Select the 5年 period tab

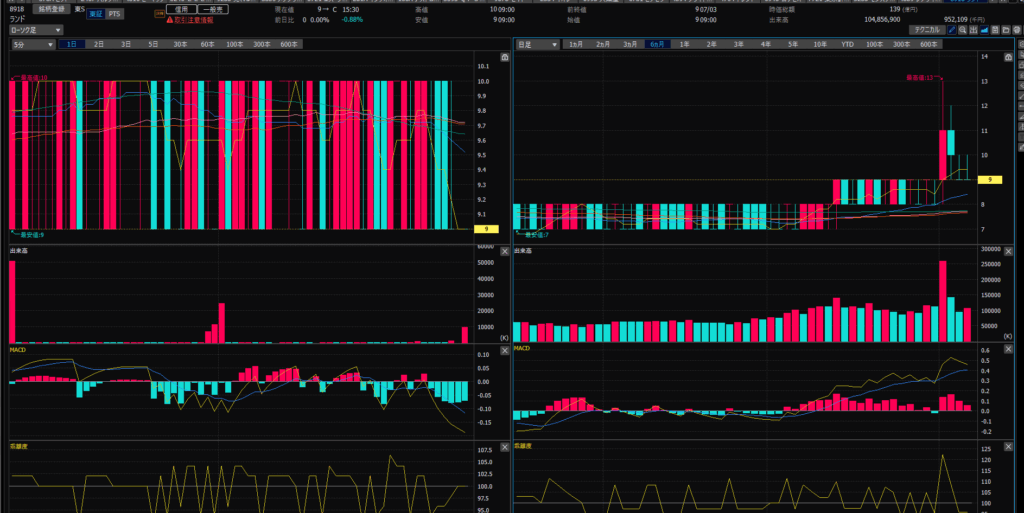793,44
